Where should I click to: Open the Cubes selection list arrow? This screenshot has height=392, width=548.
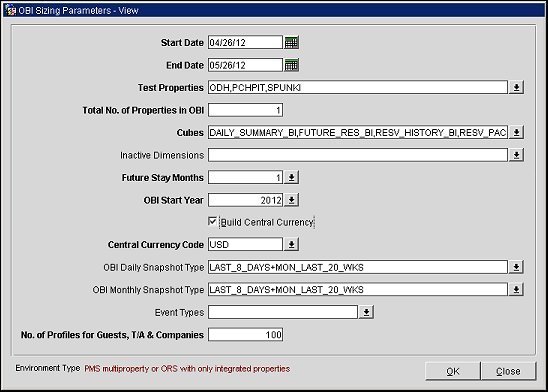tap(516, 132)
